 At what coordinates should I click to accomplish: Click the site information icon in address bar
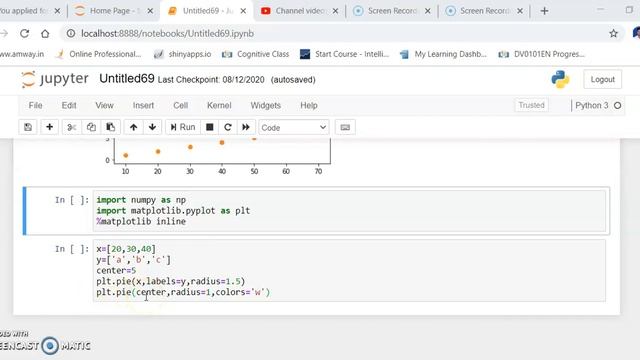click(71, 33)
